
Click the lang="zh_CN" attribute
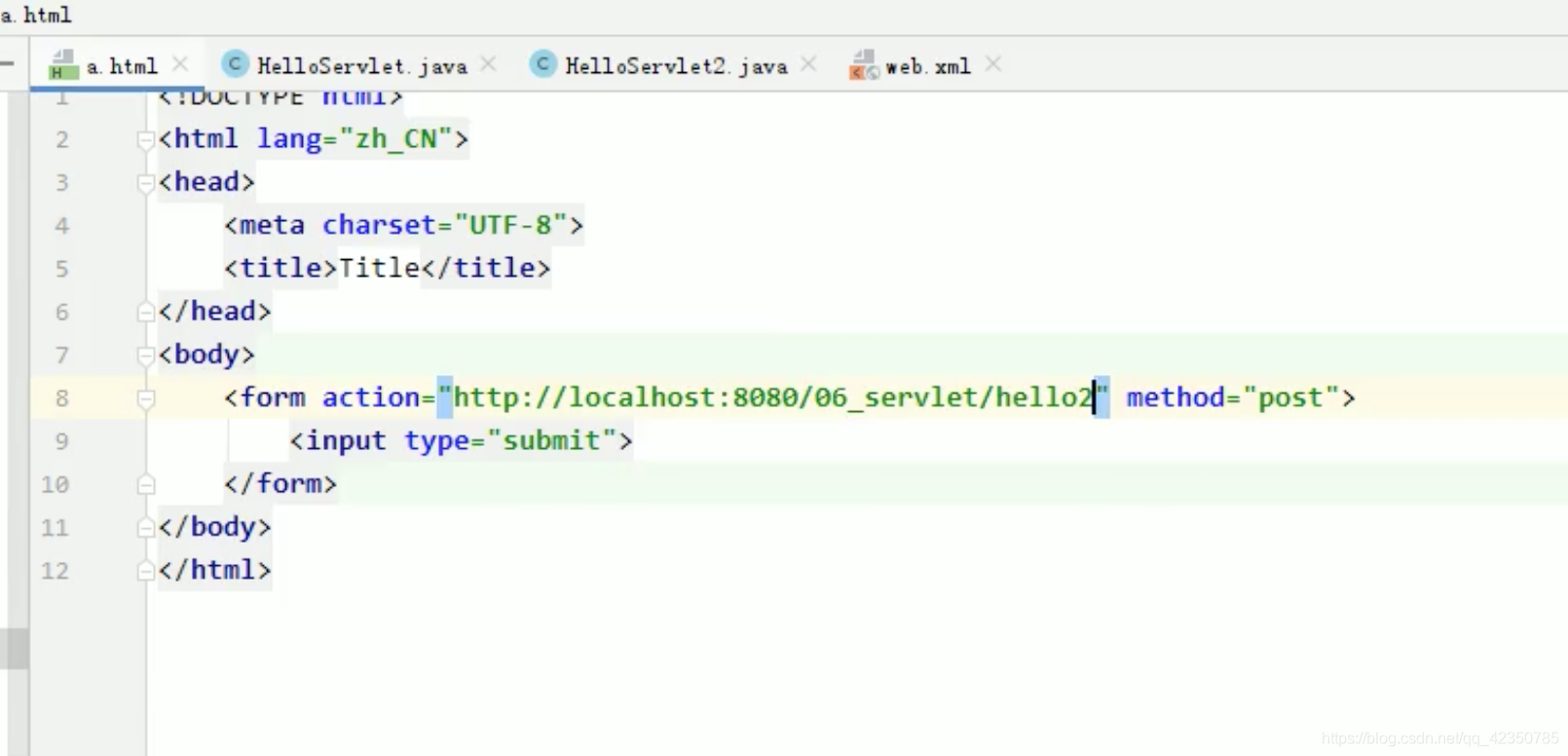[354, 138]
